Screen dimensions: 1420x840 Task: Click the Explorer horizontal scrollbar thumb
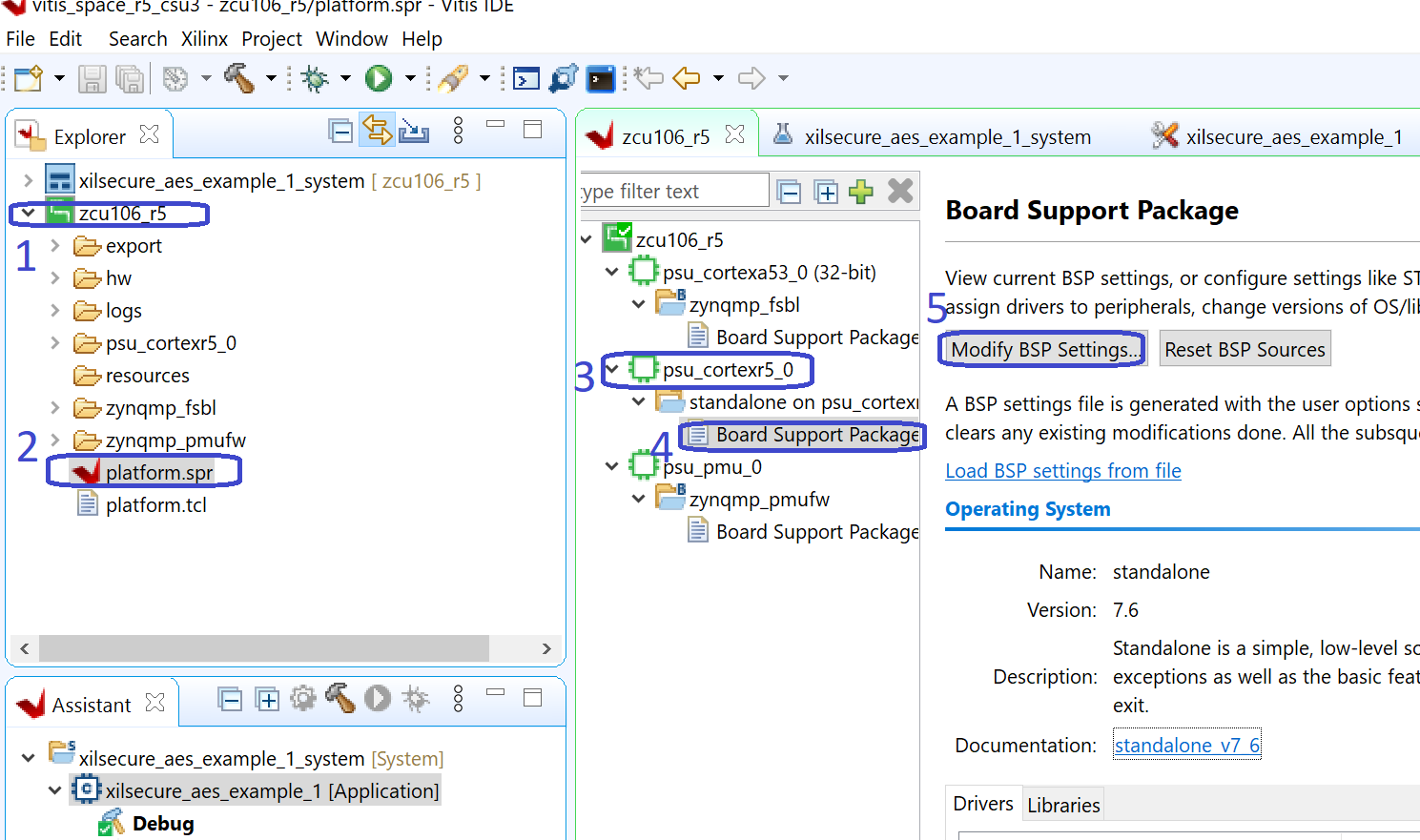(x=264, y=648)
